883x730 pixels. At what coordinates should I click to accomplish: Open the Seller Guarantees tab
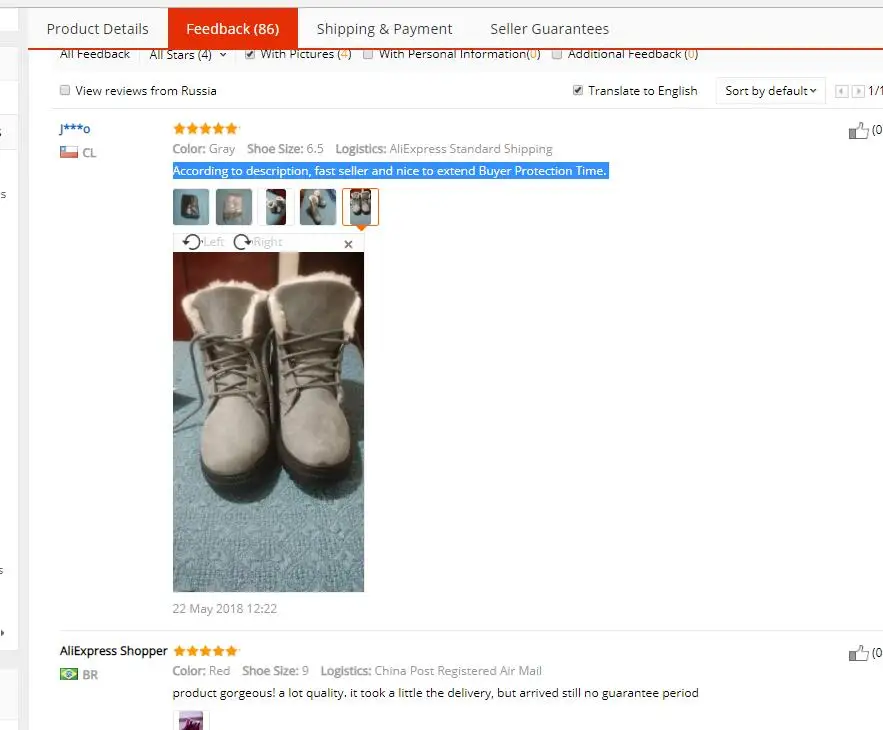[x=549, y=29]
